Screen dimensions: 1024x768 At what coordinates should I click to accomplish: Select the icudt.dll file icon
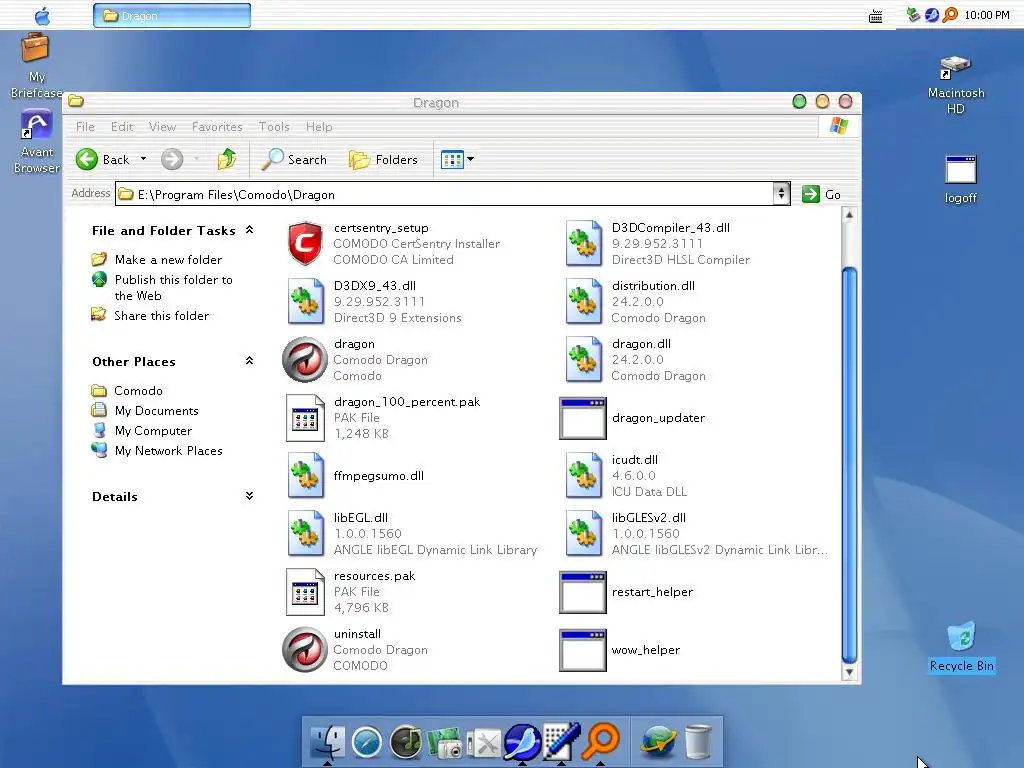[583, 476]
